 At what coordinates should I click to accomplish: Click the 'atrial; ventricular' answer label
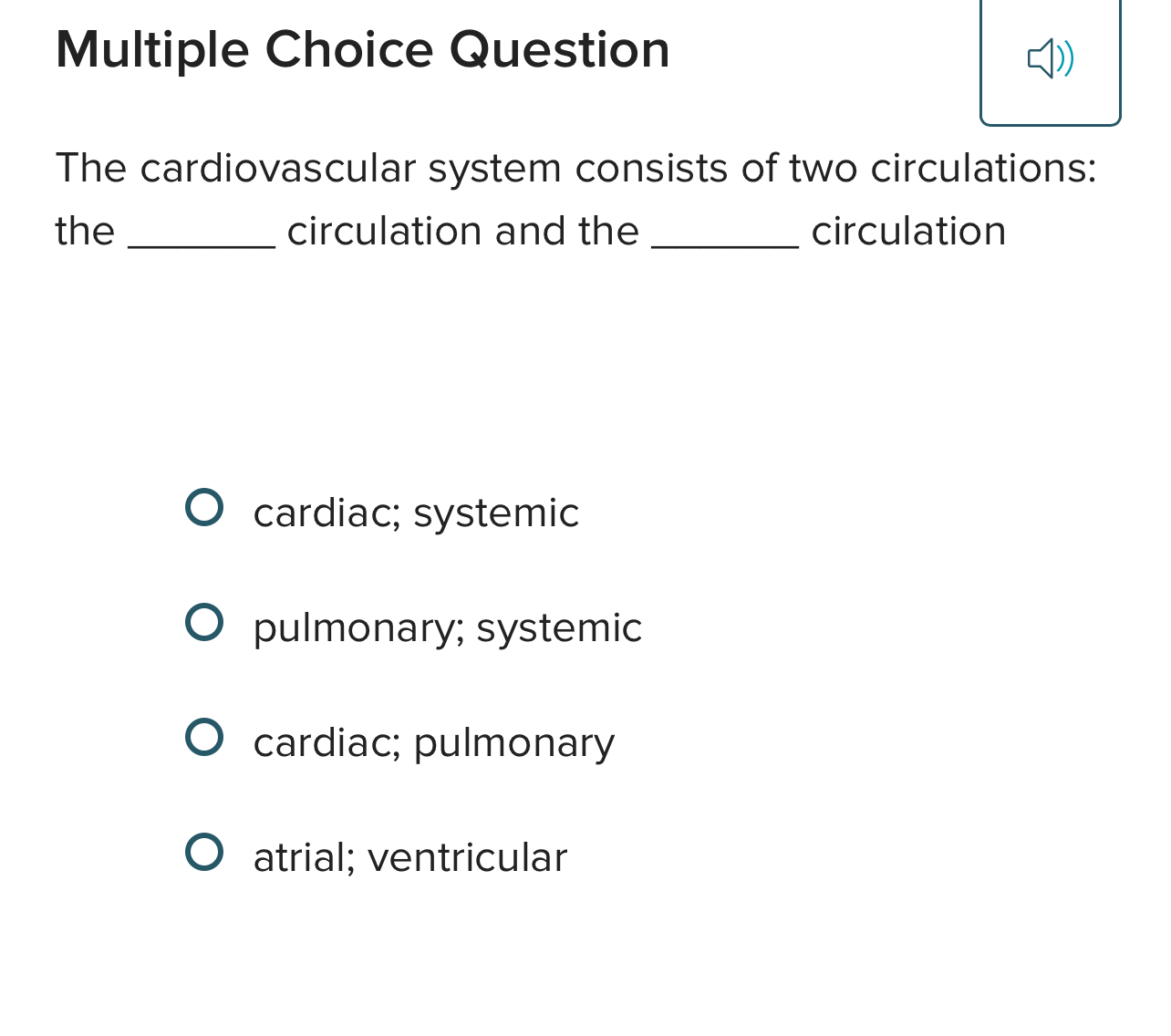click(x=409, y=857)
